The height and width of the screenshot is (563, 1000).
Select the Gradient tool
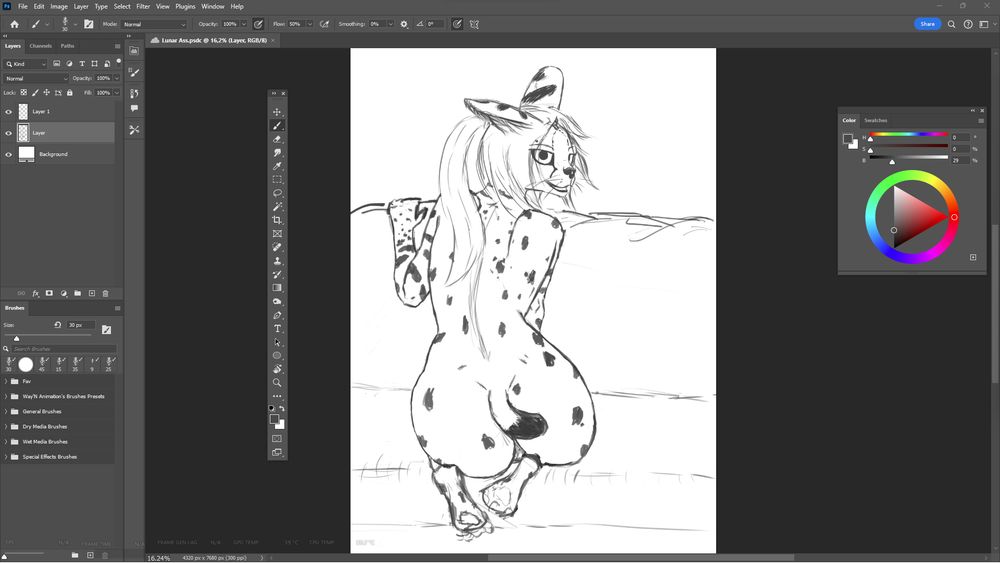(x=277, y=288)
